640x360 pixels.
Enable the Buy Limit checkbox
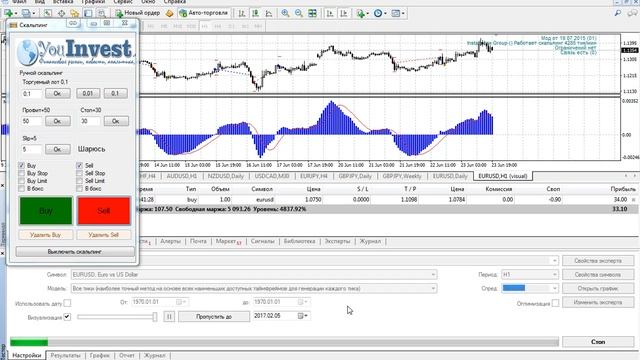point(22,181)
